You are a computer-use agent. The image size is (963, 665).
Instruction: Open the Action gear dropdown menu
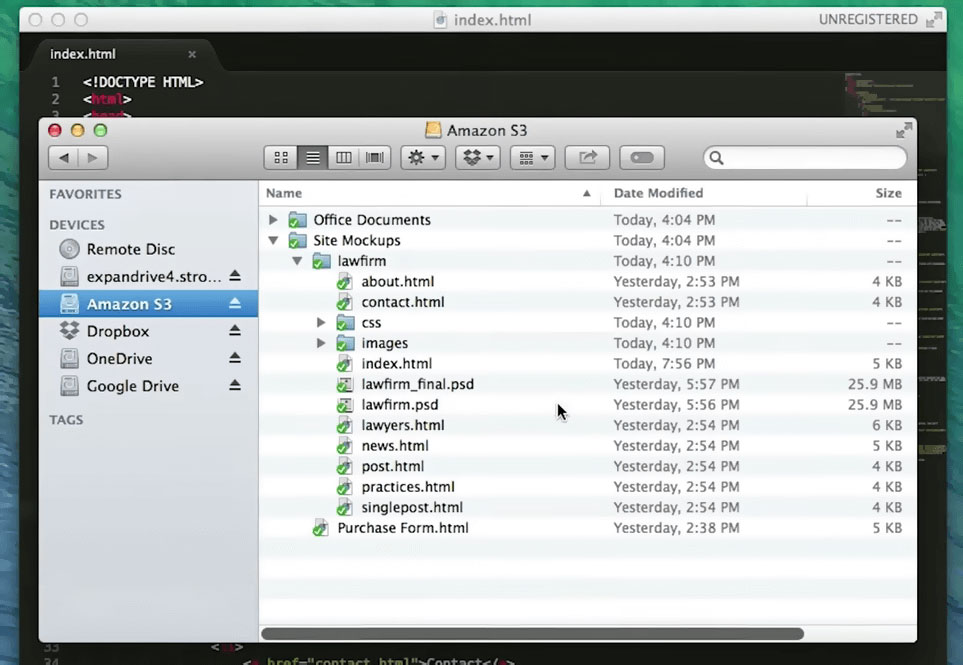(422, 158)
